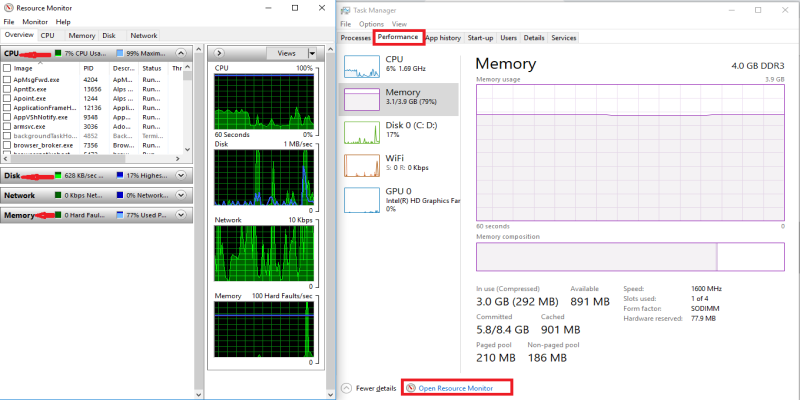Collapse the CPU section in Resource Monitor
This screenshot has height=400, width=800.
click(x=181, y=53)
